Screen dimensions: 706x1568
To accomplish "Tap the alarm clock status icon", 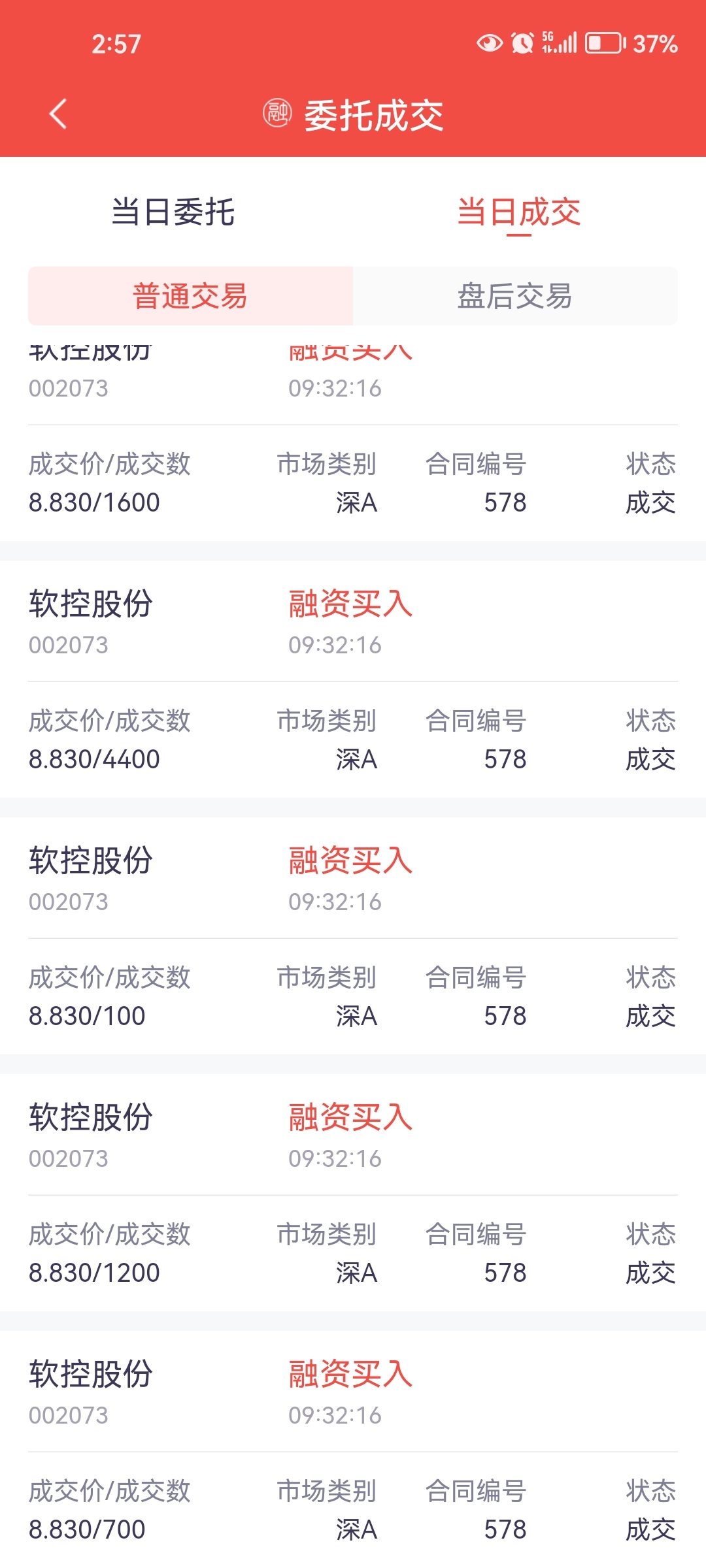I will 522,43.
